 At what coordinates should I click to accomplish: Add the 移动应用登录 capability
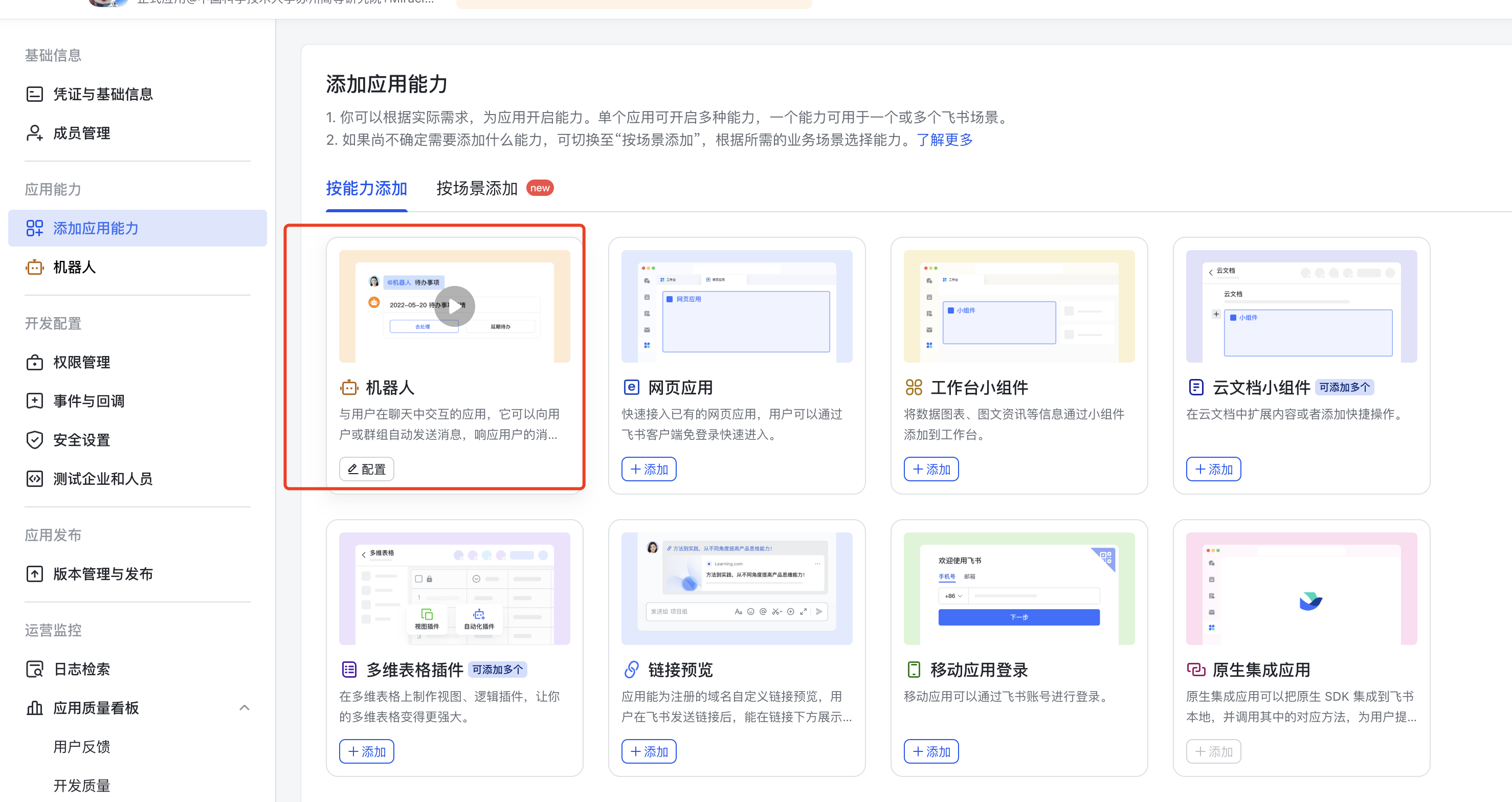[931, 751]
